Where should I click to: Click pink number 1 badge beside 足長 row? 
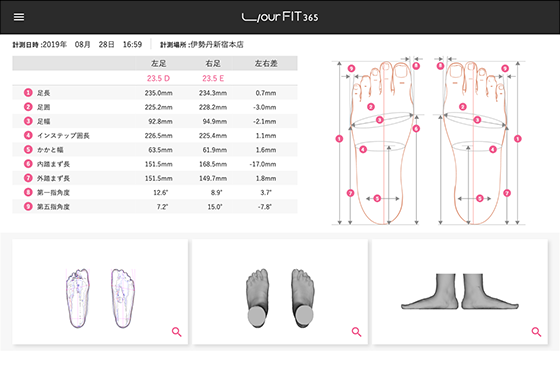pos(28,92)
